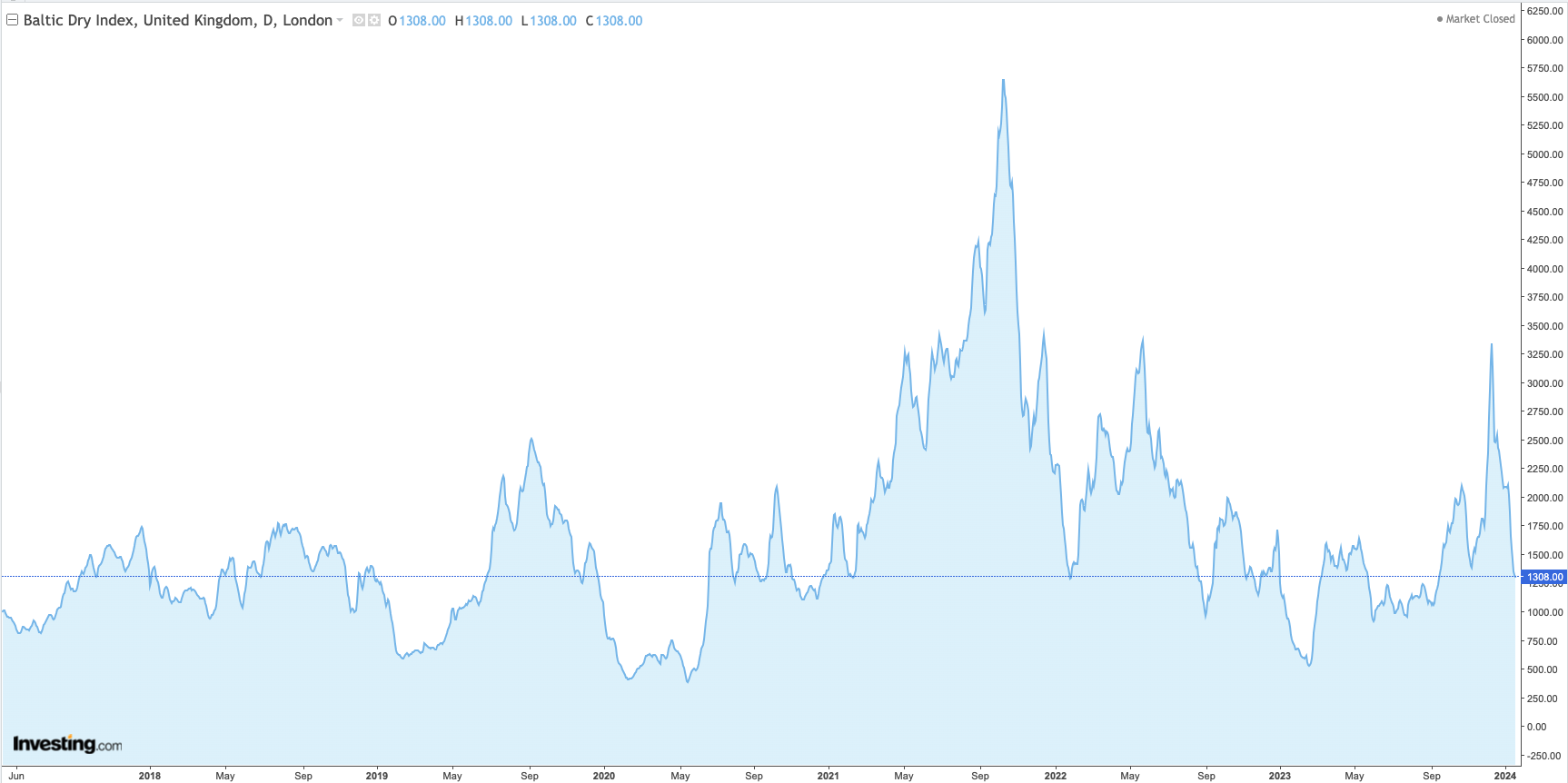Click the Open value 1308.00

coord(422,21)
